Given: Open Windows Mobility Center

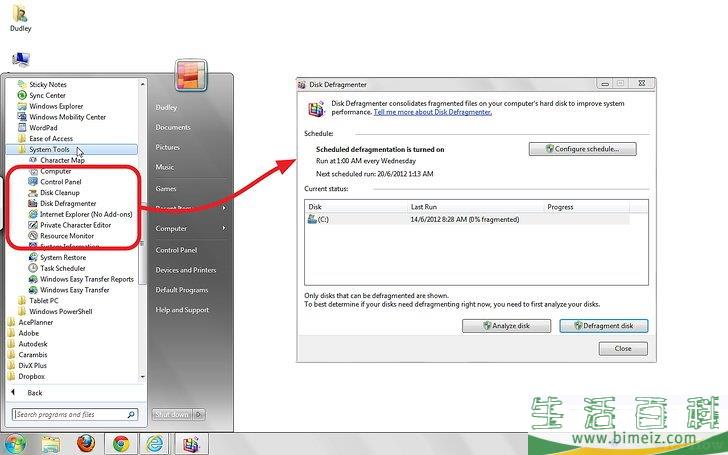Looking at the screenshot, I should [67, 117].
